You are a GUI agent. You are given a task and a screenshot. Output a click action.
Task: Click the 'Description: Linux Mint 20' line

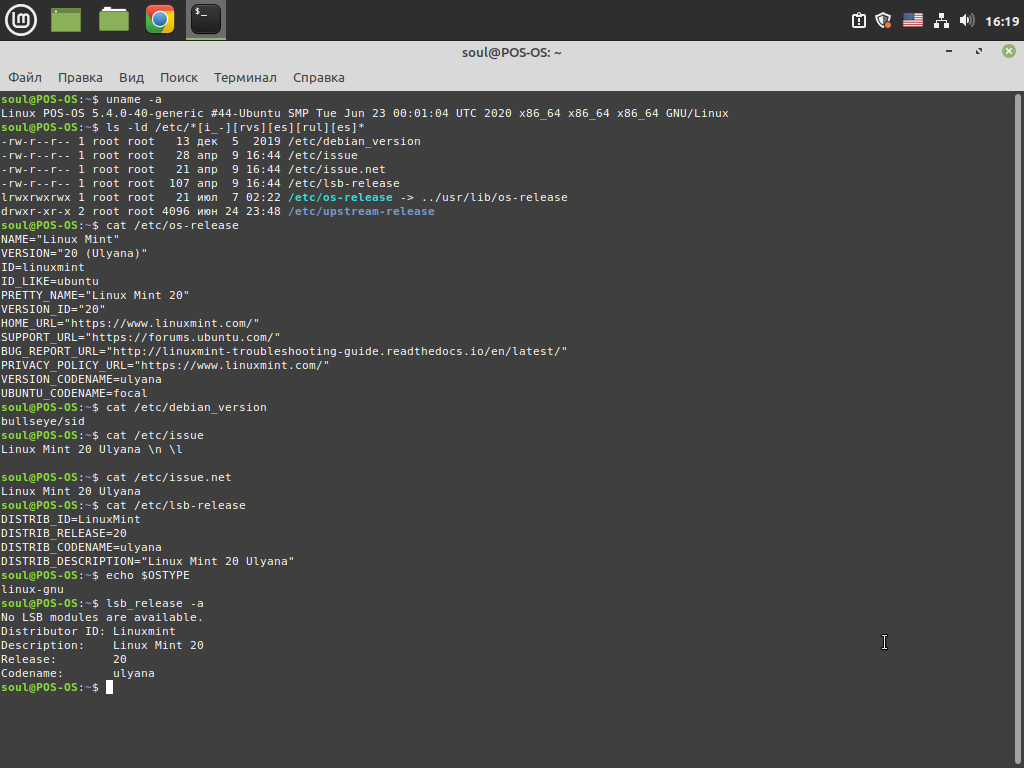102,646
